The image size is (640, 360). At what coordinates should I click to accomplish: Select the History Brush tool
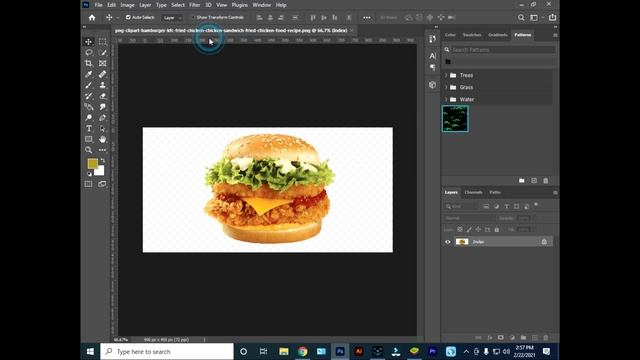point(89,96)
